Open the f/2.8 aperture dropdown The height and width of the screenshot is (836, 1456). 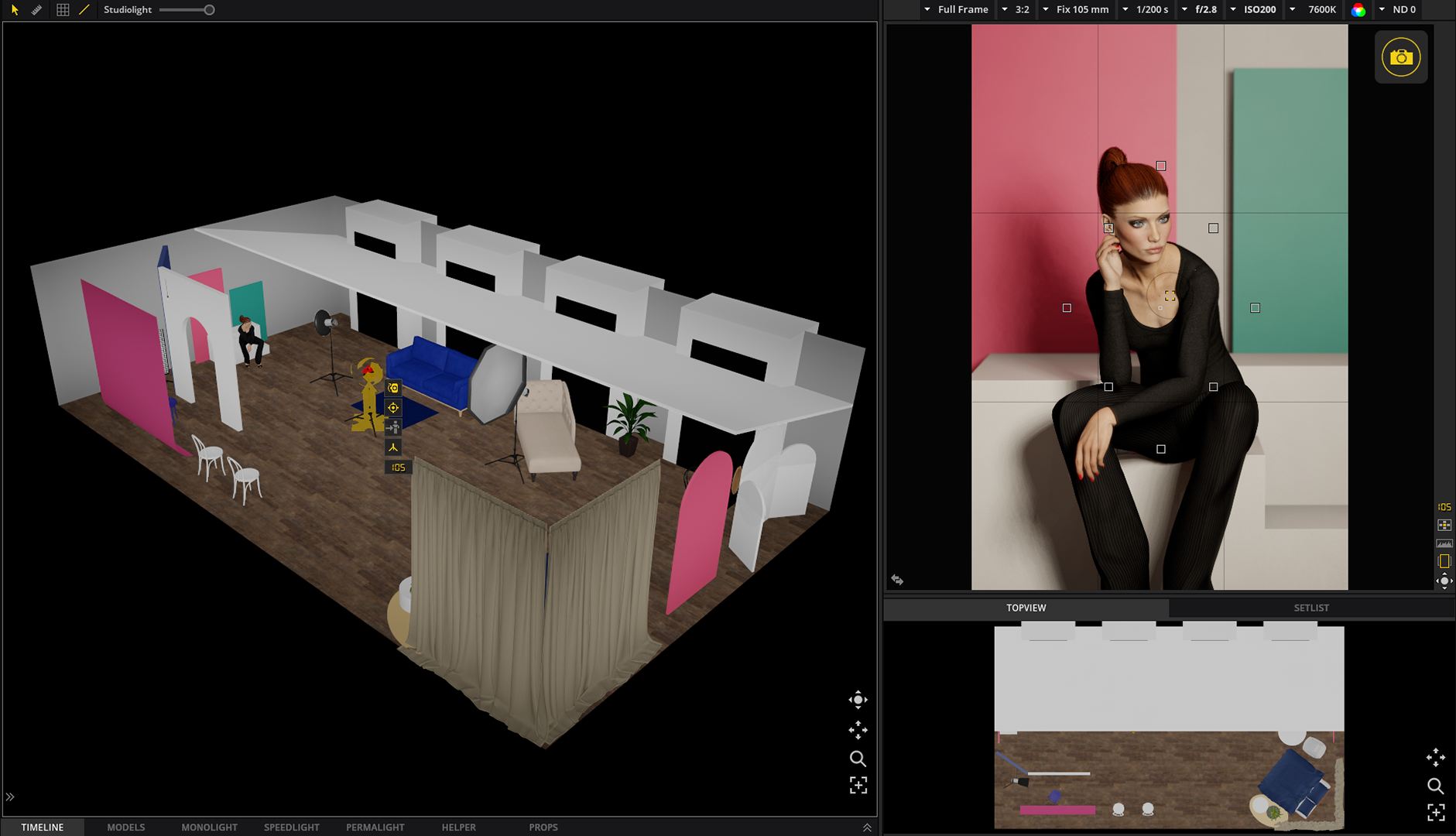click(x=1199, y=10)
